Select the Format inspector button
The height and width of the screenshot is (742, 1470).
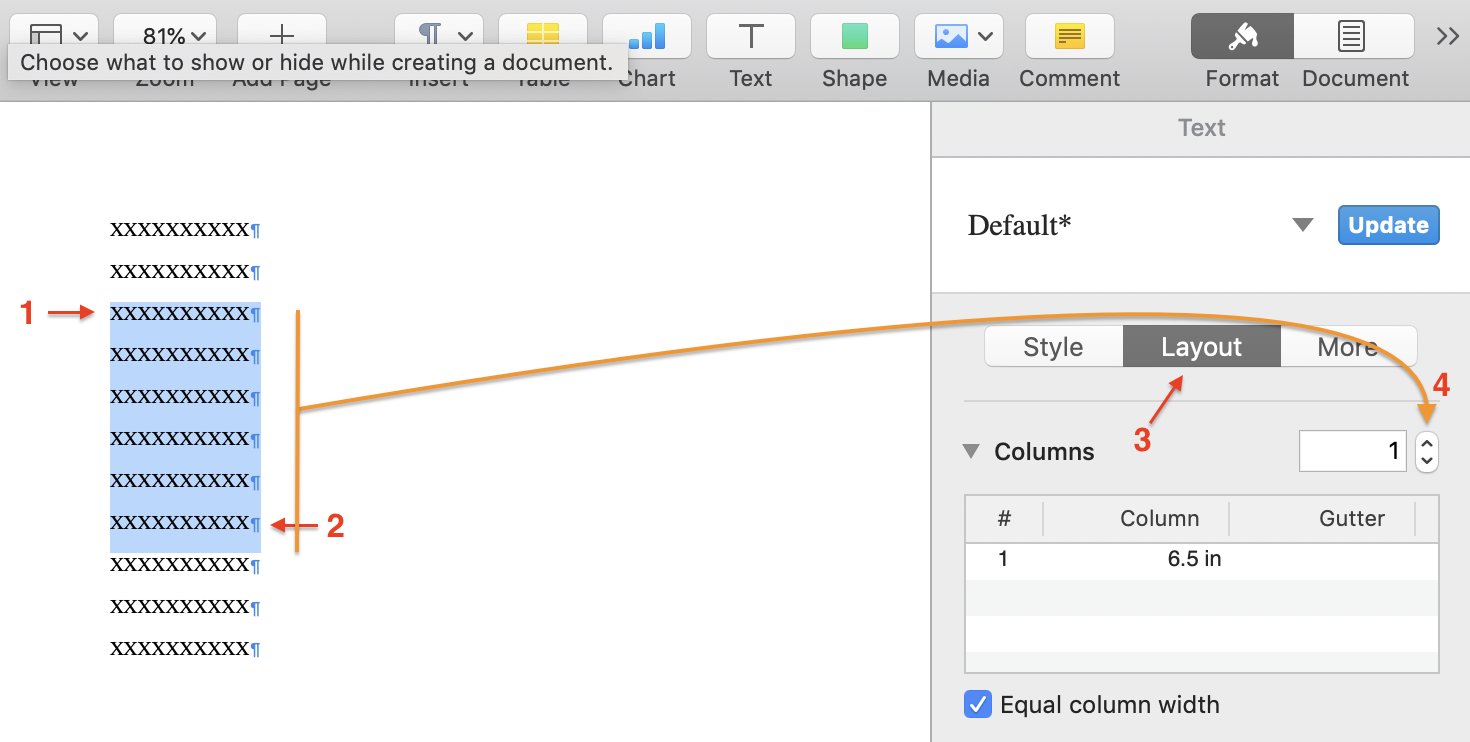point(1242,36)
